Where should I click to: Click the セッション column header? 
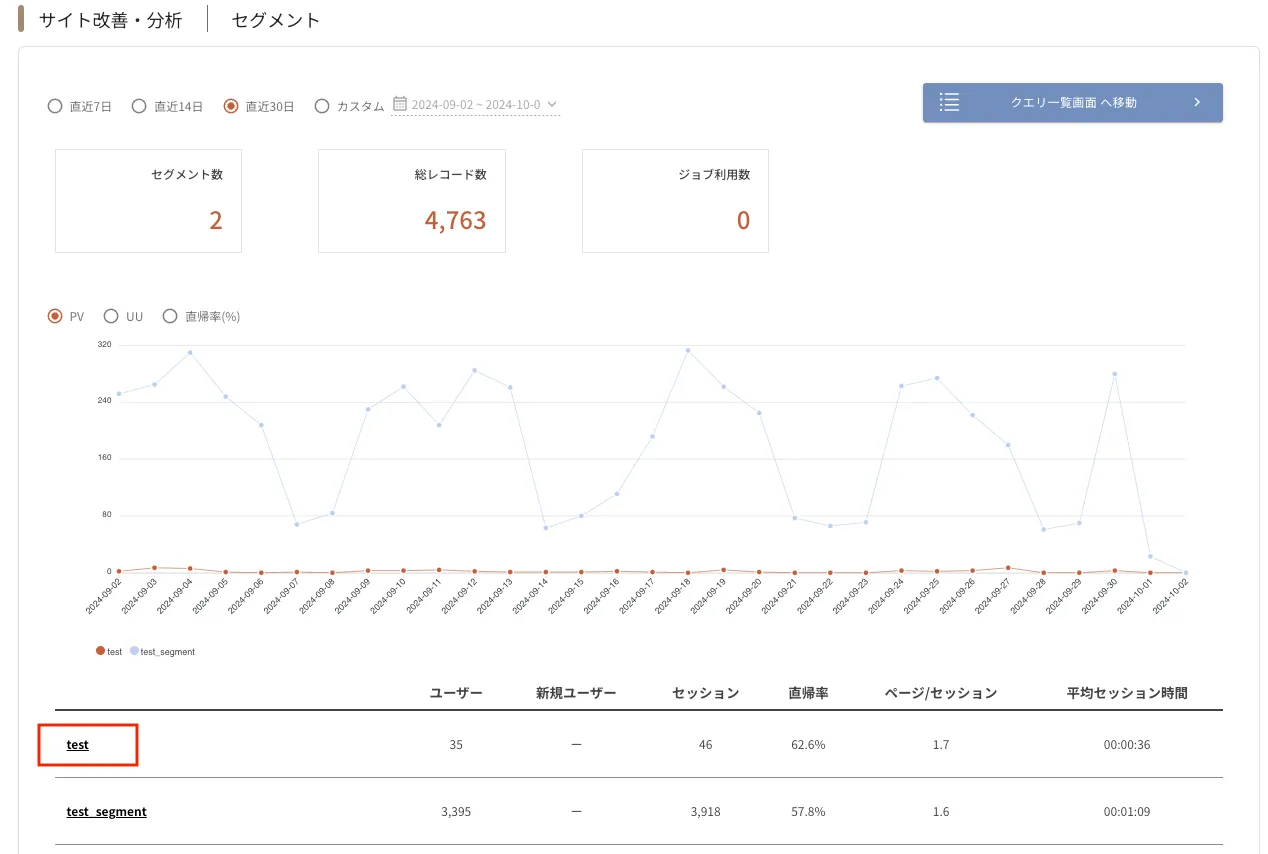coord(706,693)
